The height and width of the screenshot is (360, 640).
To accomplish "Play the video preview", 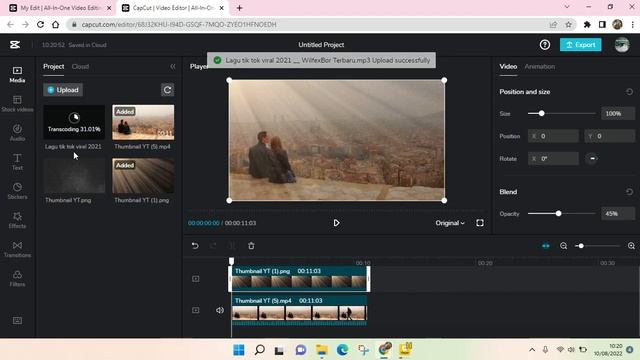I will 336,223.
